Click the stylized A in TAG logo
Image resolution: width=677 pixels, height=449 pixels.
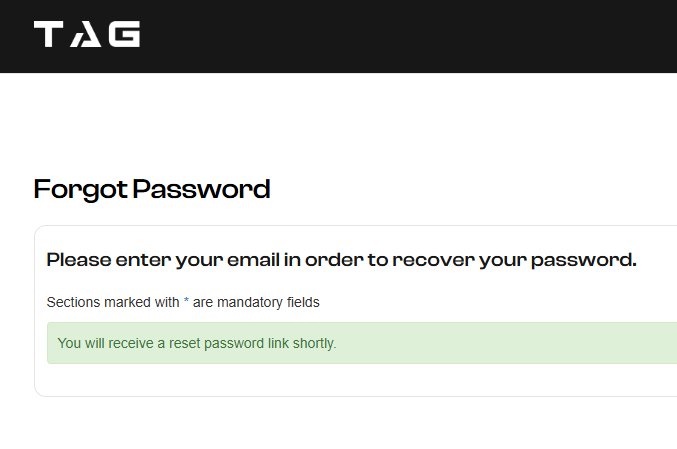tap(86, 34)
